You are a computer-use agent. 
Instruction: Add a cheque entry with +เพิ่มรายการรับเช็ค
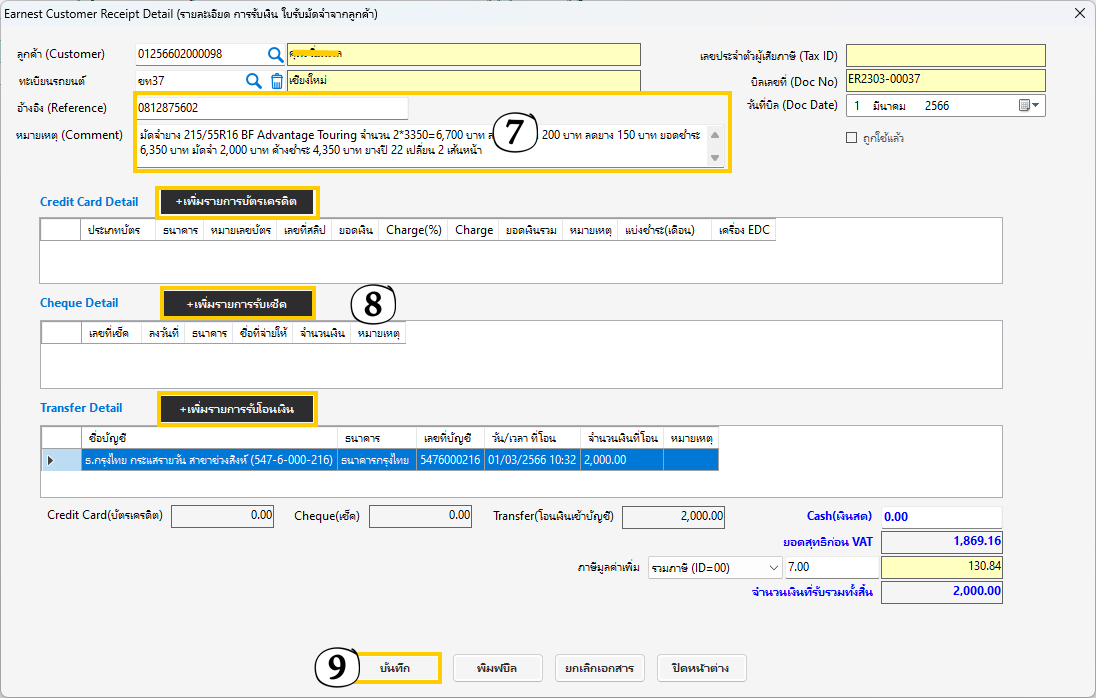238,303
